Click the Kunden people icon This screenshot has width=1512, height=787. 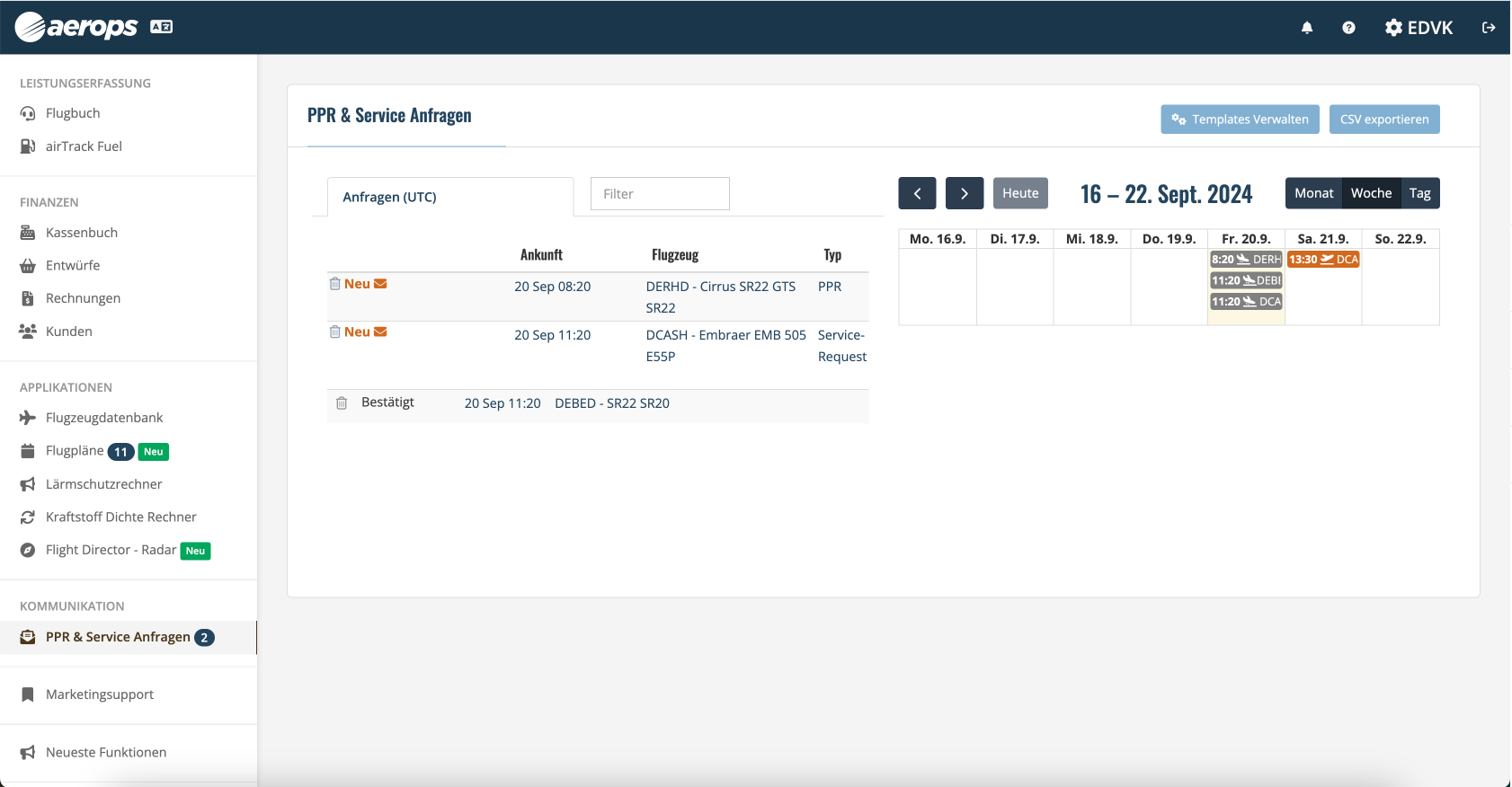tap(28, 332)
